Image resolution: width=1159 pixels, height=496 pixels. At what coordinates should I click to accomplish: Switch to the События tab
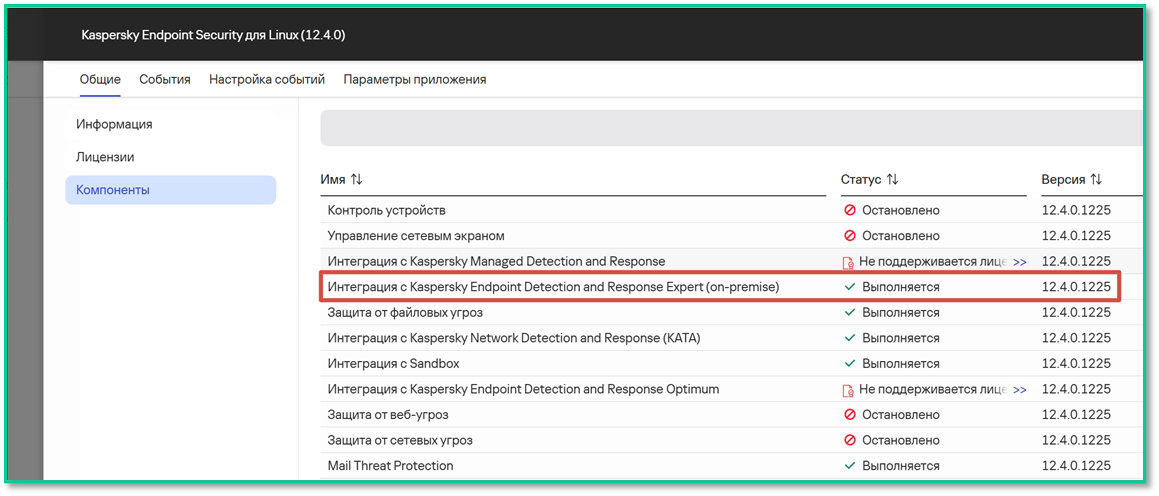(165, 80)
